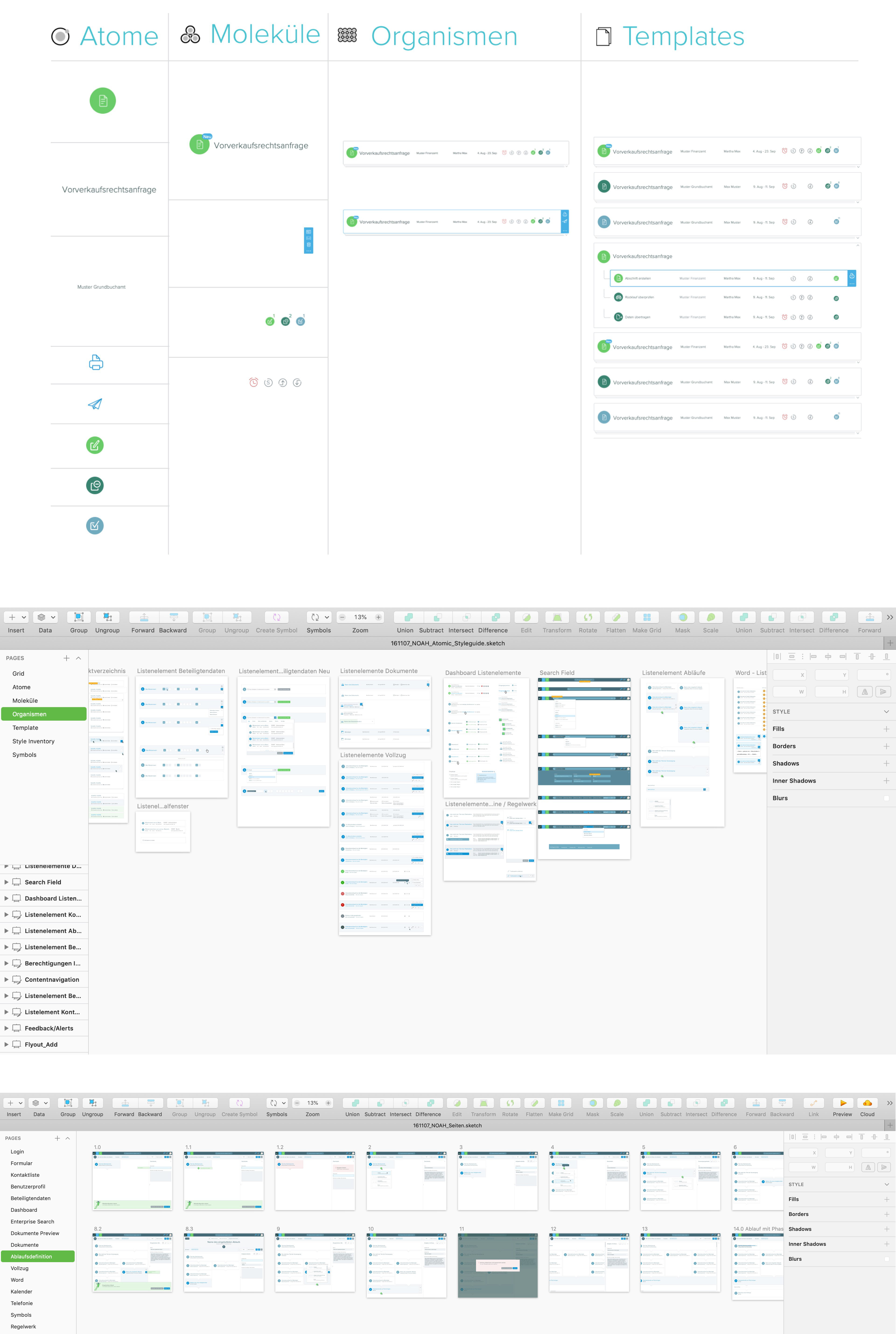Select Login page in Seiten window

pos(17,1152)
